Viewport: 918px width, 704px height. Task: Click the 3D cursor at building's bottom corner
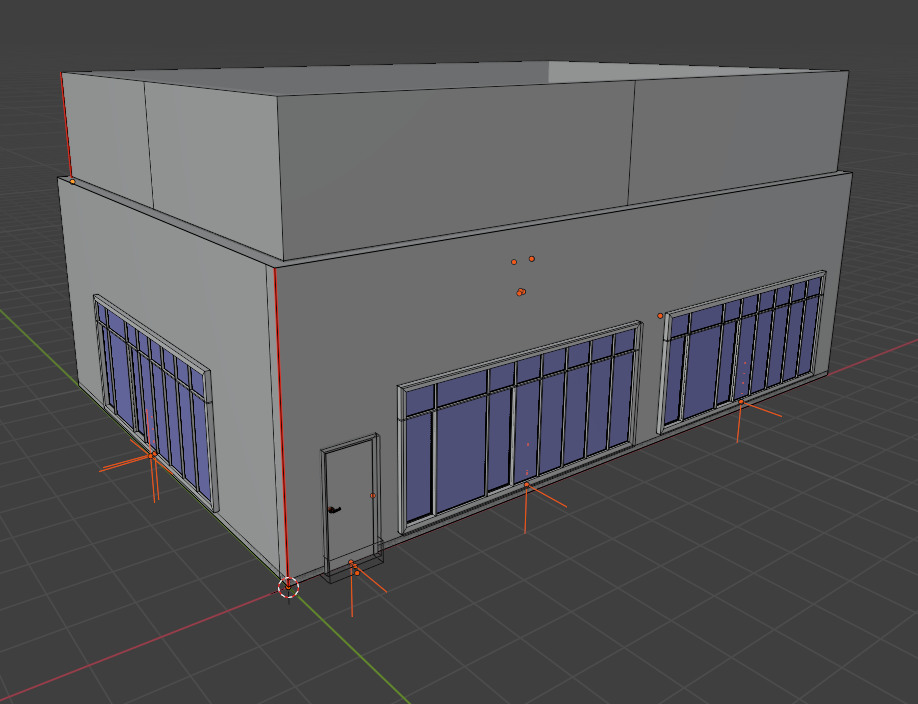pos(288,587)
